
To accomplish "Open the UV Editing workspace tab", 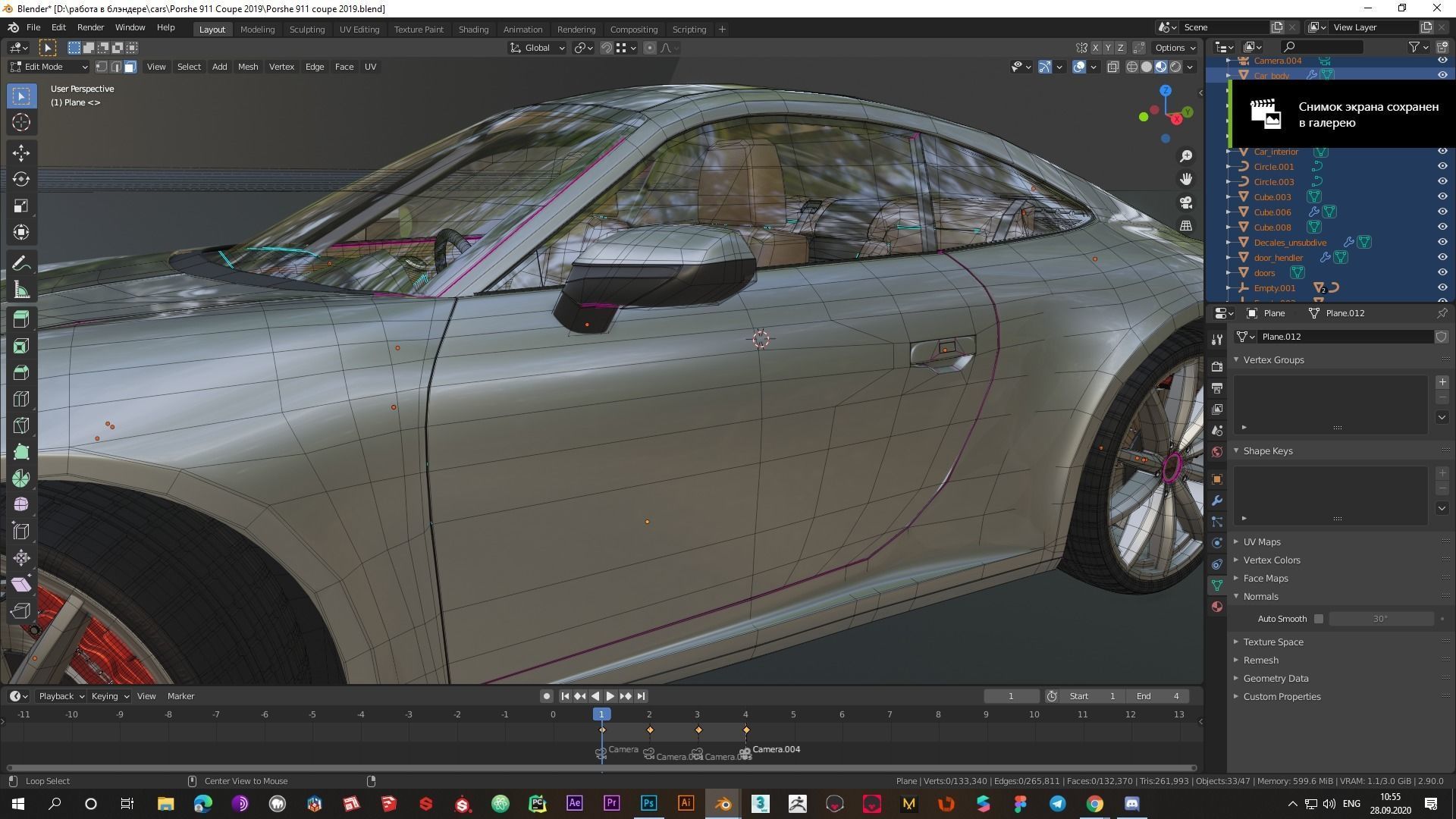I will pos(359,29).
